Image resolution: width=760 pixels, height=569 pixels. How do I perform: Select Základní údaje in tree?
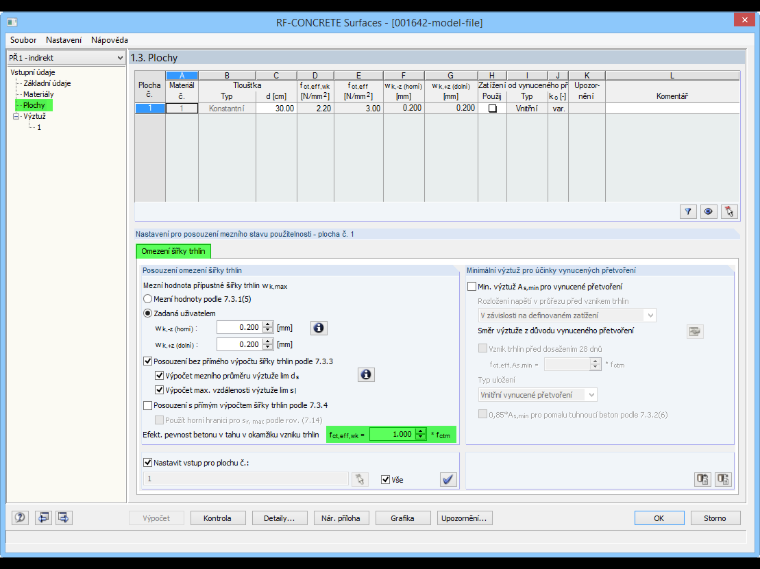pos(47,83)
